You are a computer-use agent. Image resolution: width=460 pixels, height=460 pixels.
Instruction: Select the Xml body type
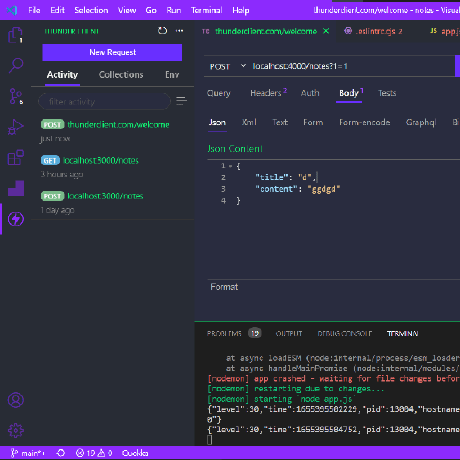click(249, 122)
